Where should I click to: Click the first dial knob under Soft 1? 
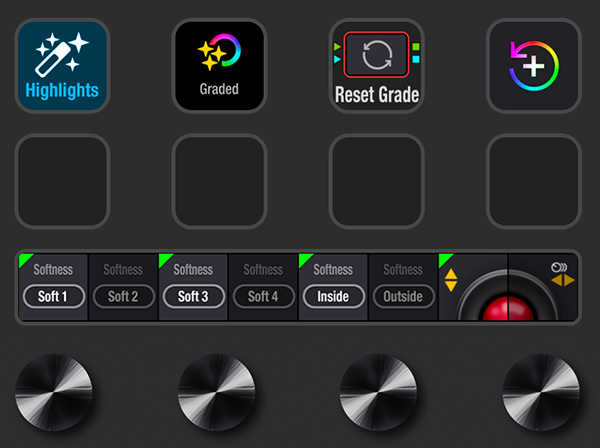pos(54,392)
